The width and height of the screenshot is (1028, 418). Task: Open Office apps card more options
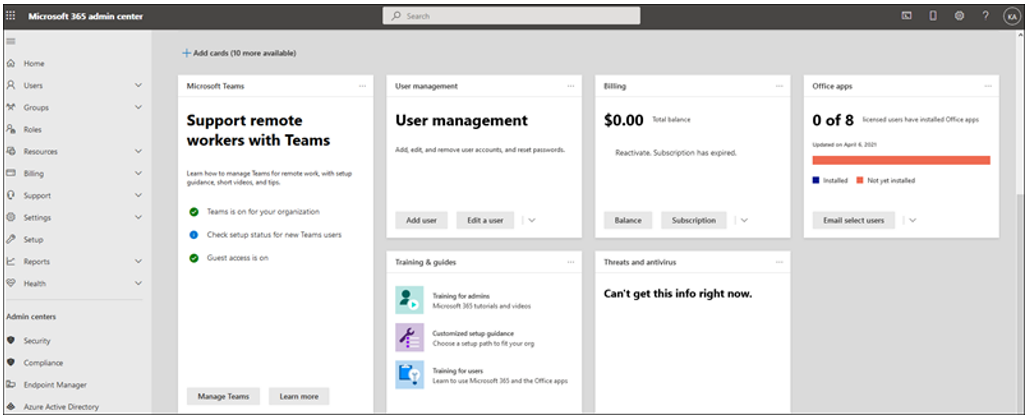pos(988,86)
